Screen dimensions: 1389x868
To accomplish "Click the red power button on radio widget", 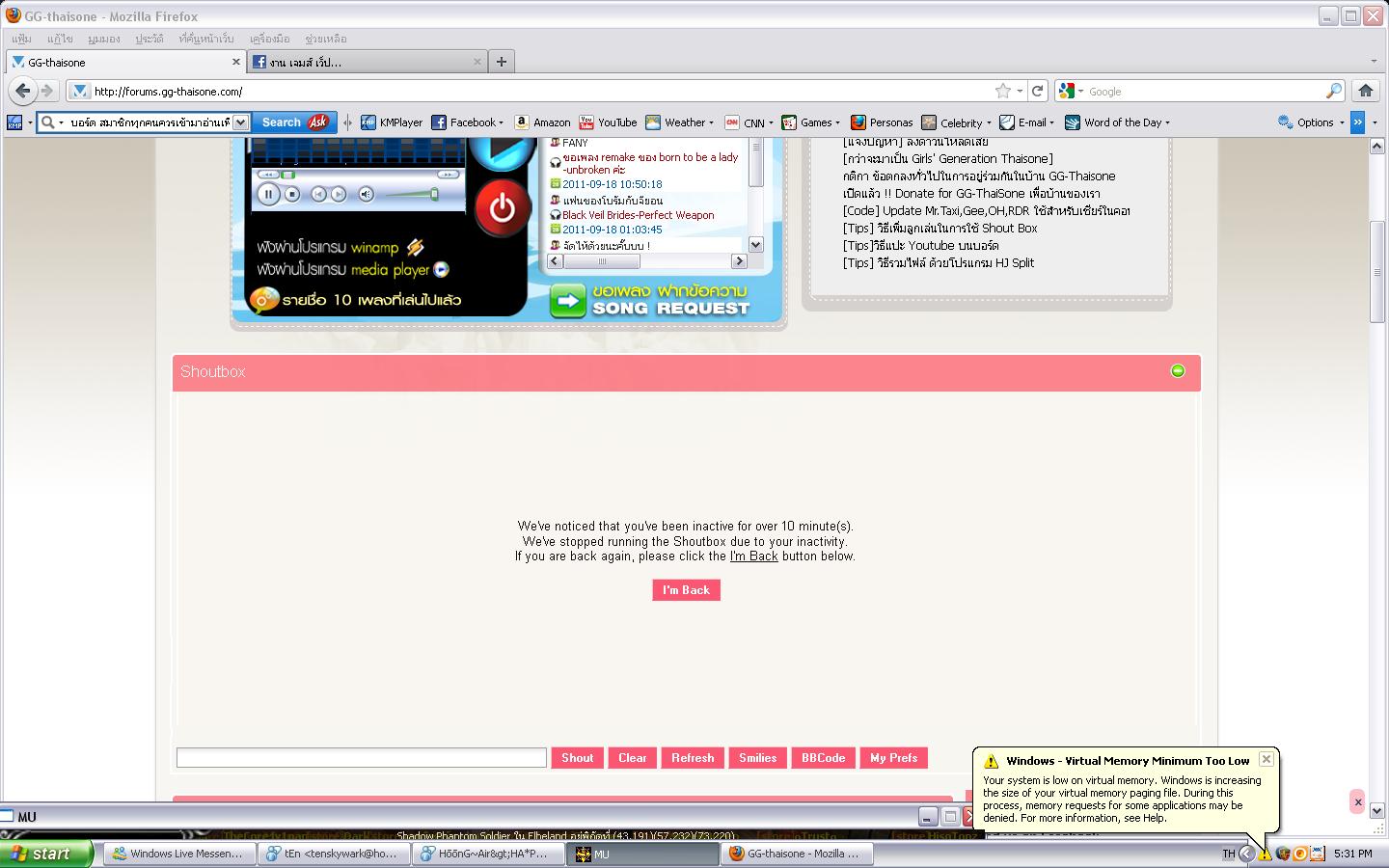I will point(502,208).
